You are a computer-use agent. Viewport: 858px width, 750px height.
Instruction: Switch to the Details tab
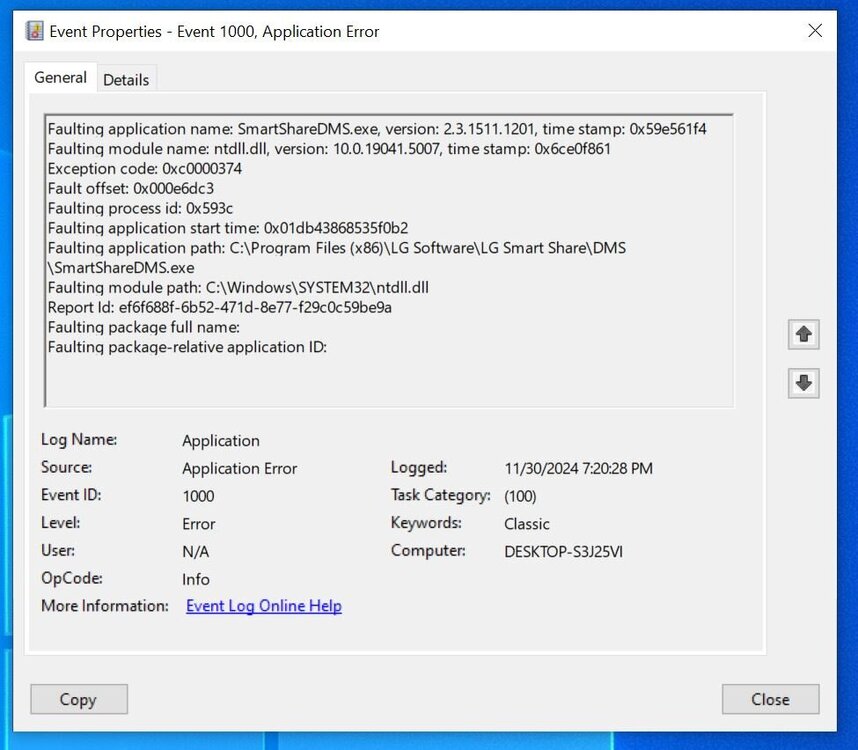click(x=126, y=80)
